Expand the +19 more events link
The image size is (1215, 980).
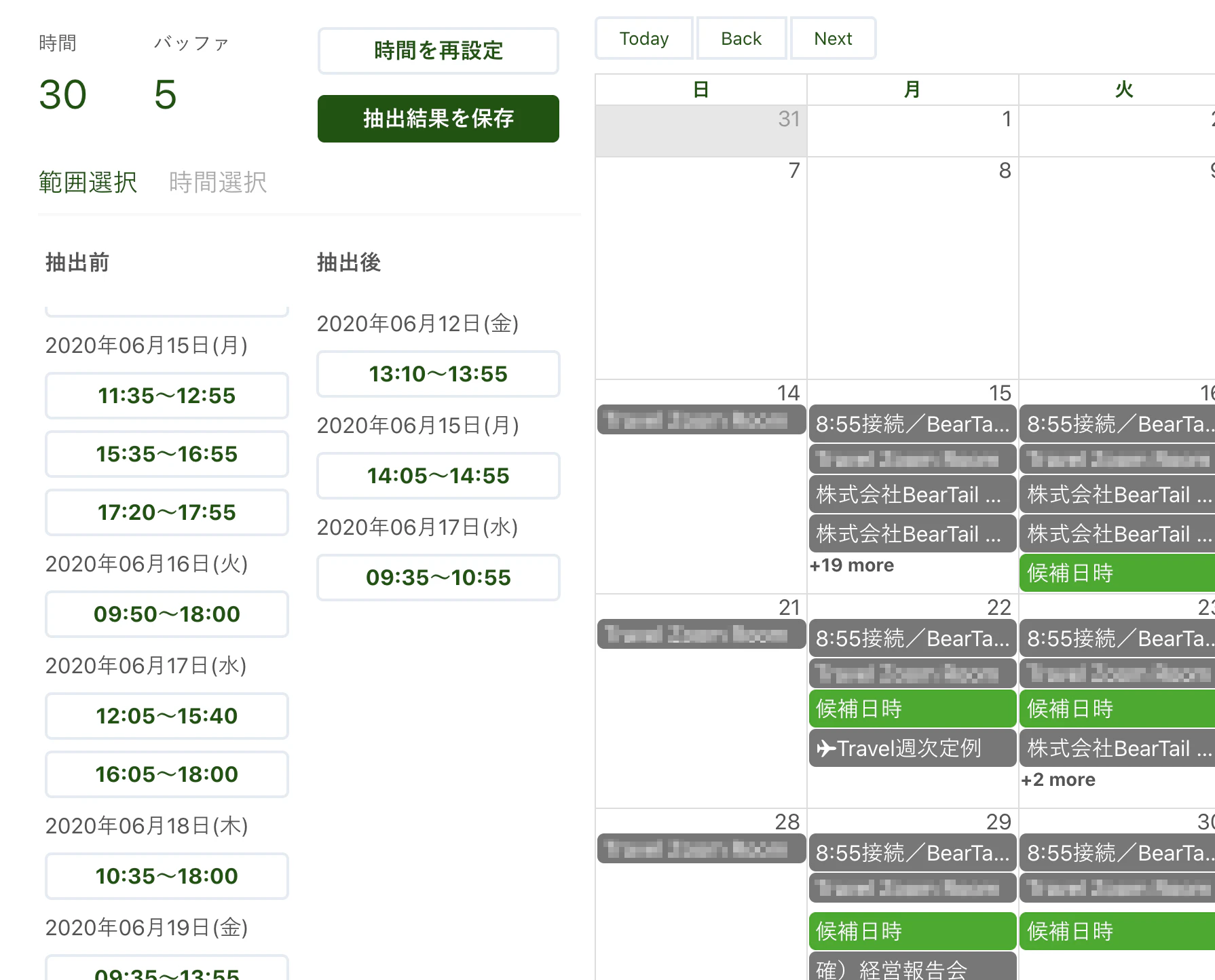852,565
